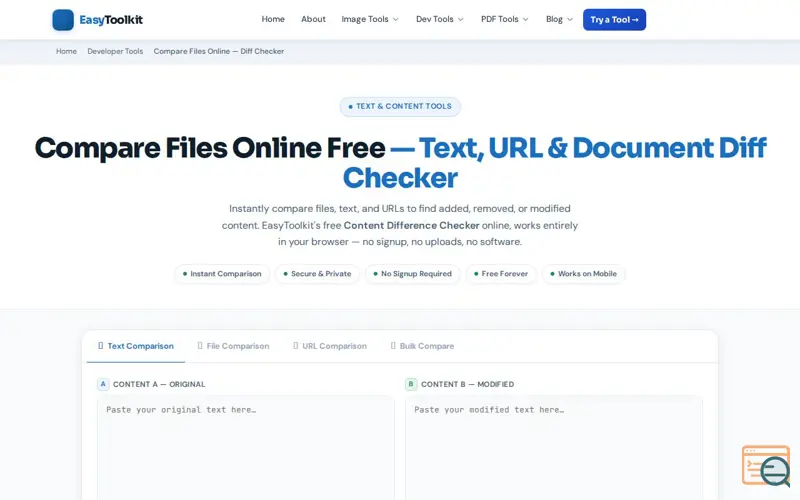Open the Developer Tools breadcrumb link
The height and width of the screenshot is (500, 800).
click(x=115, y=51)
